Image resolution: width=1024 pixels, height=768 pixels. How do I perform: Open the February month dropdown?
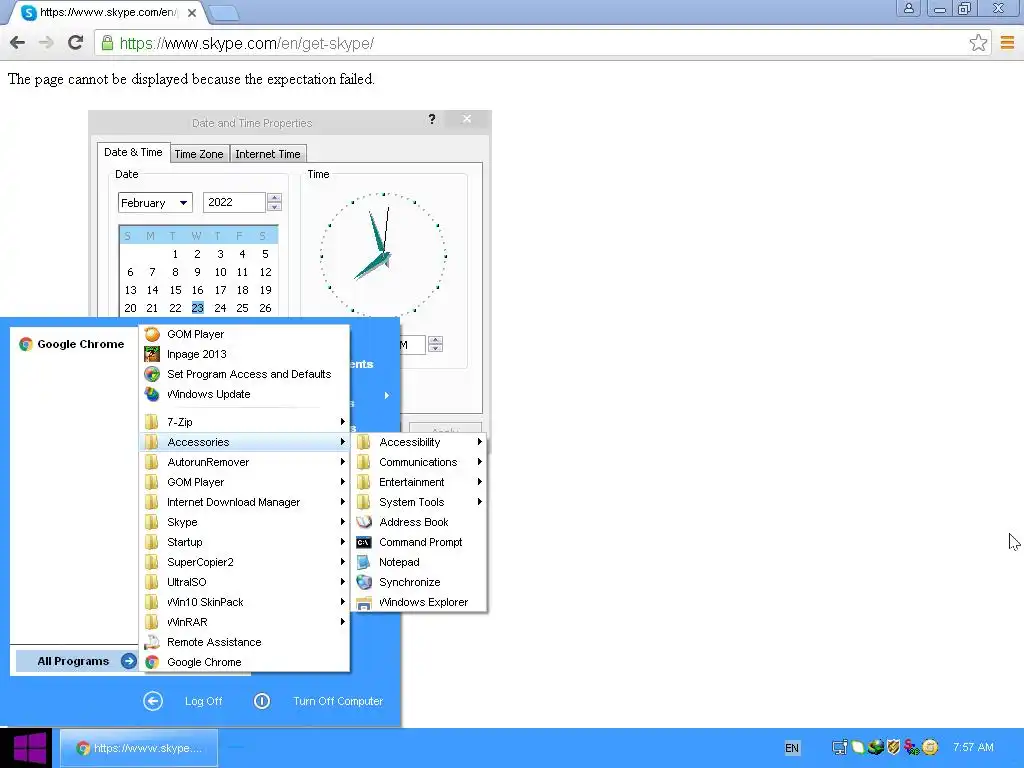[x=155, y=202]
